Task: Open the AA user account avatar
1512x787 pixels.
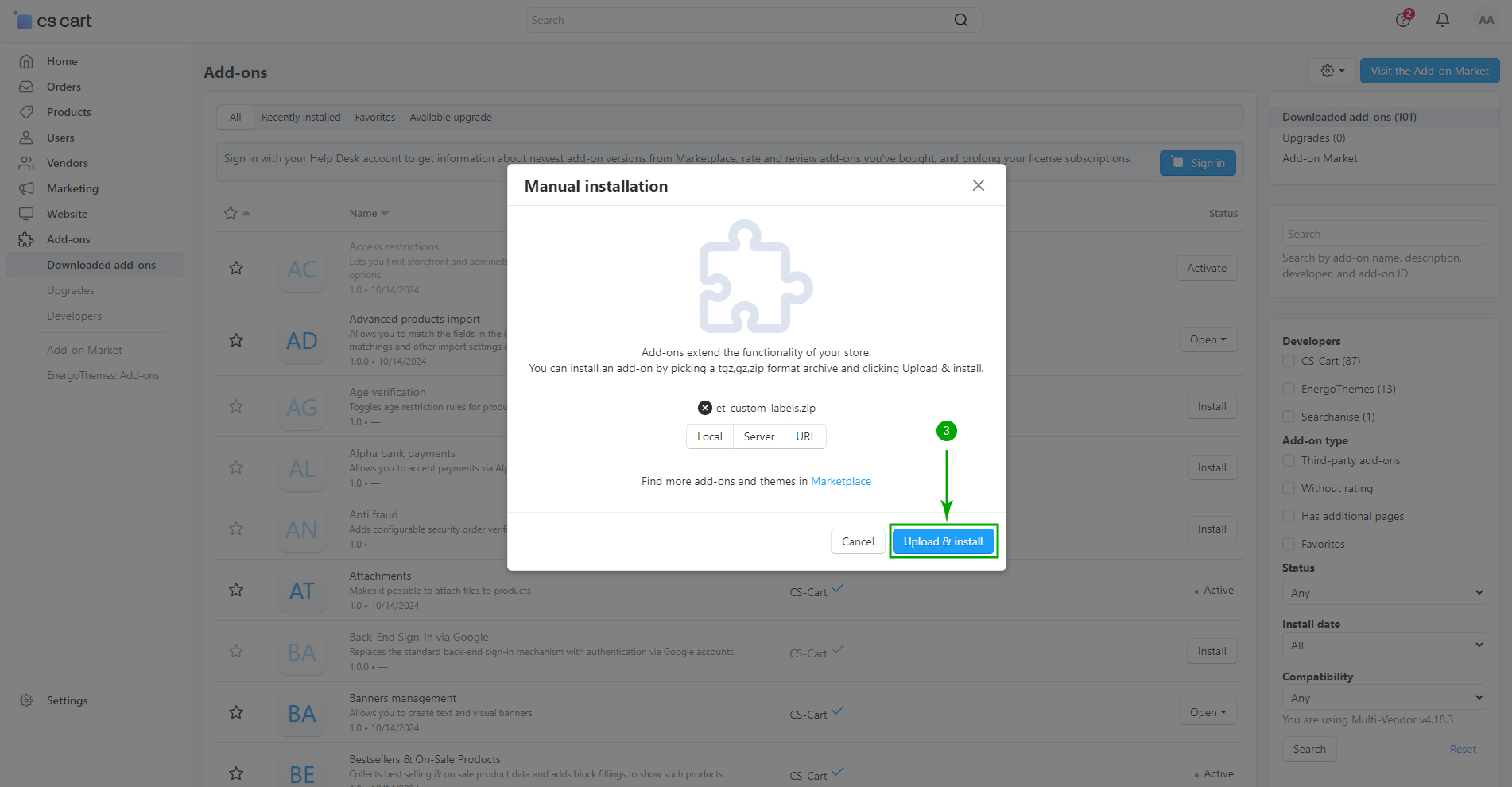Action: pos(1486,20)
